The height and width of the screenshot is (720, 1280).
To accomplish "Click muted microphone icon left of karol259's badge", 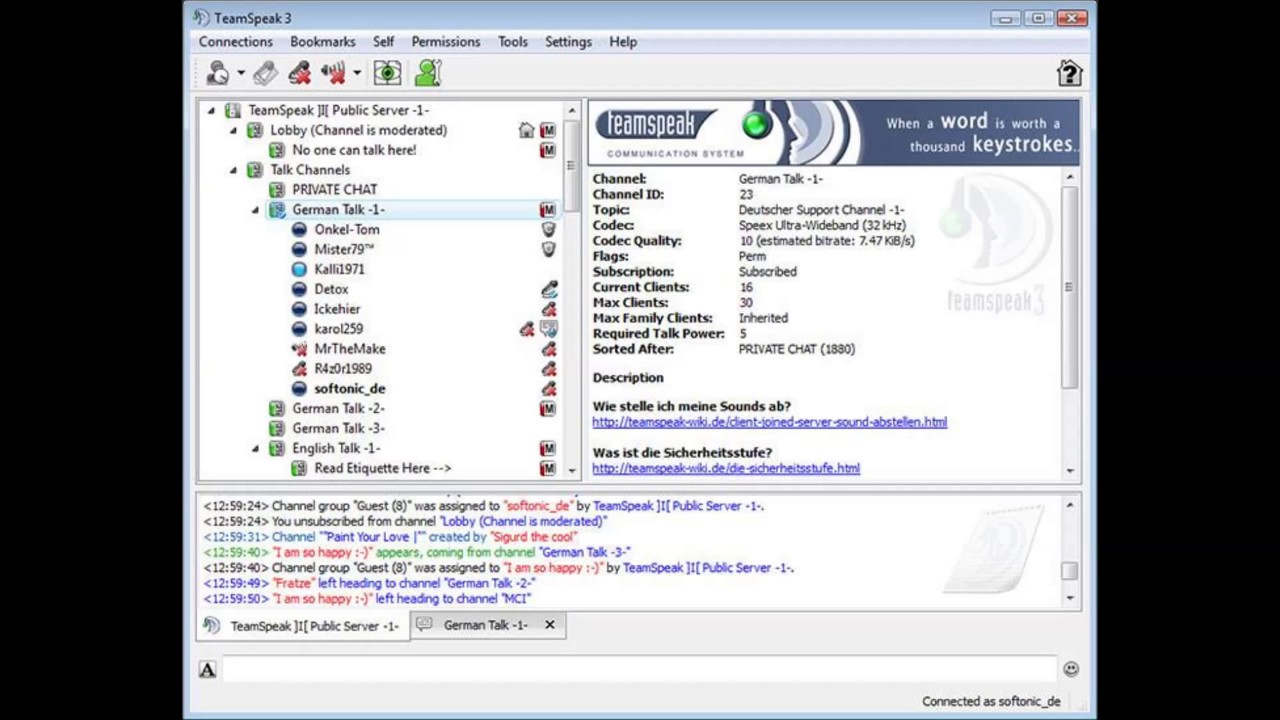I will coord(527,329).
